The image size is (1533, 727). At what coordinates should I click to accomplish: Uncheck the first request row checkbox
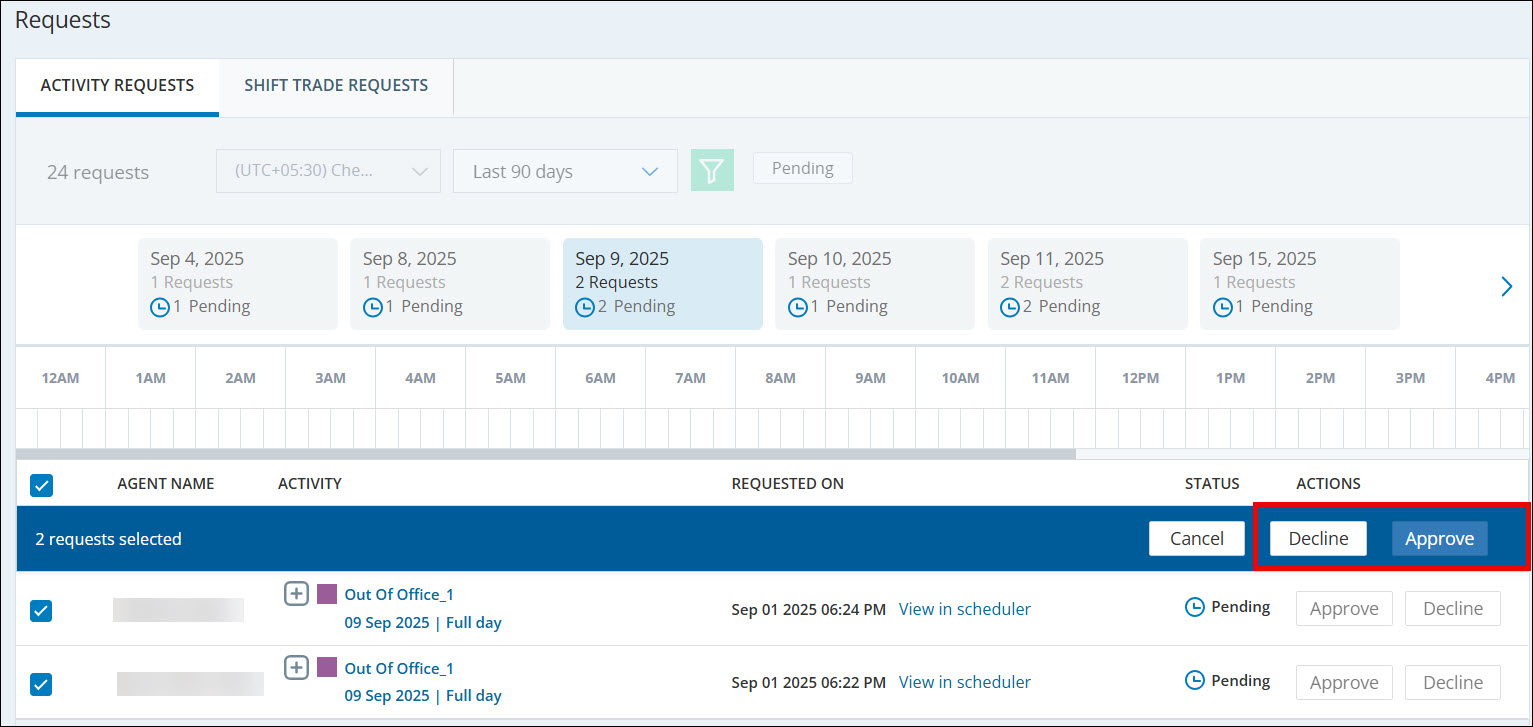[x=41, y=610]
